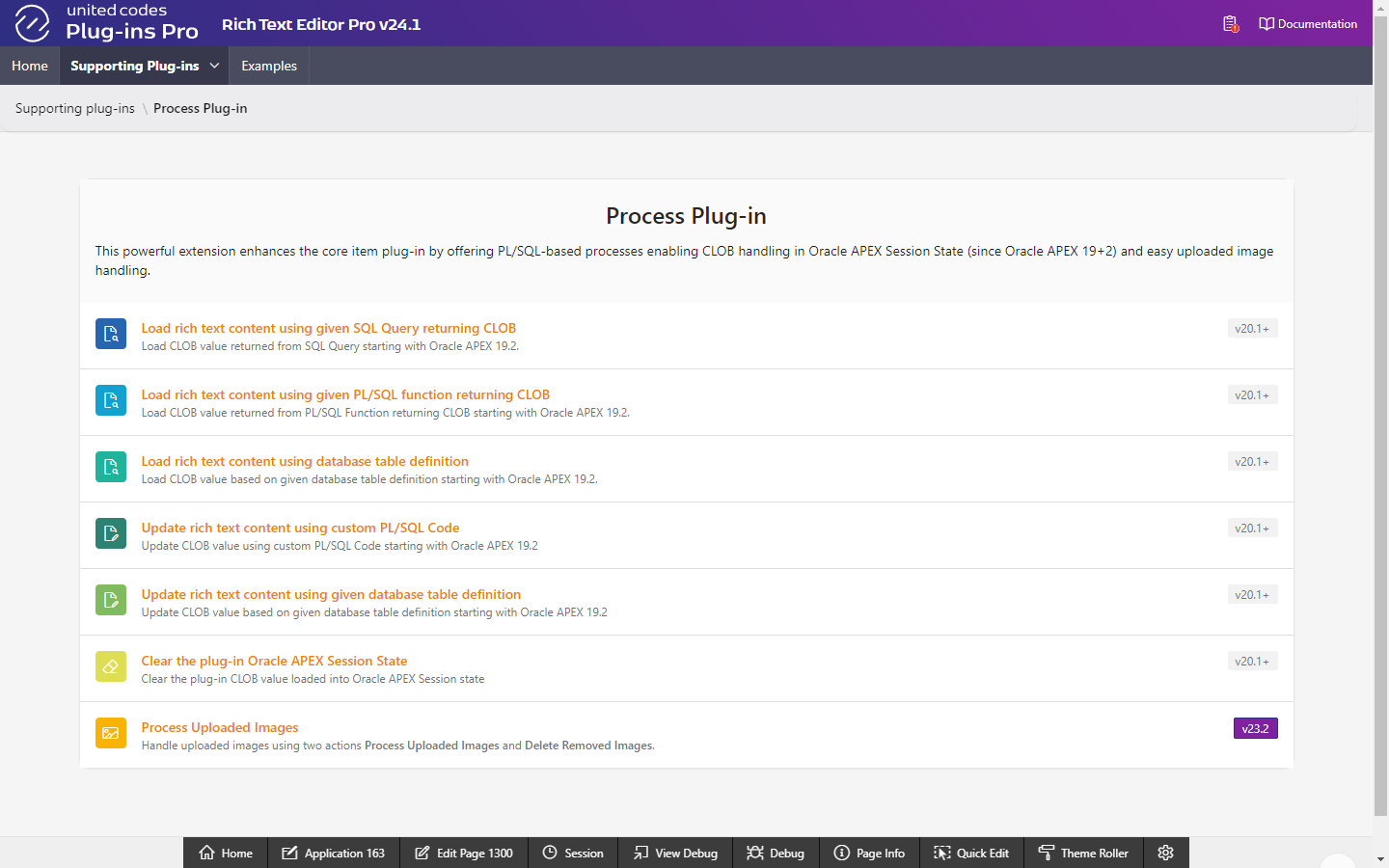Click the intro text 'This powerful extension enhances'
The image size is (1389, 868).
click(x=195, y=251)
